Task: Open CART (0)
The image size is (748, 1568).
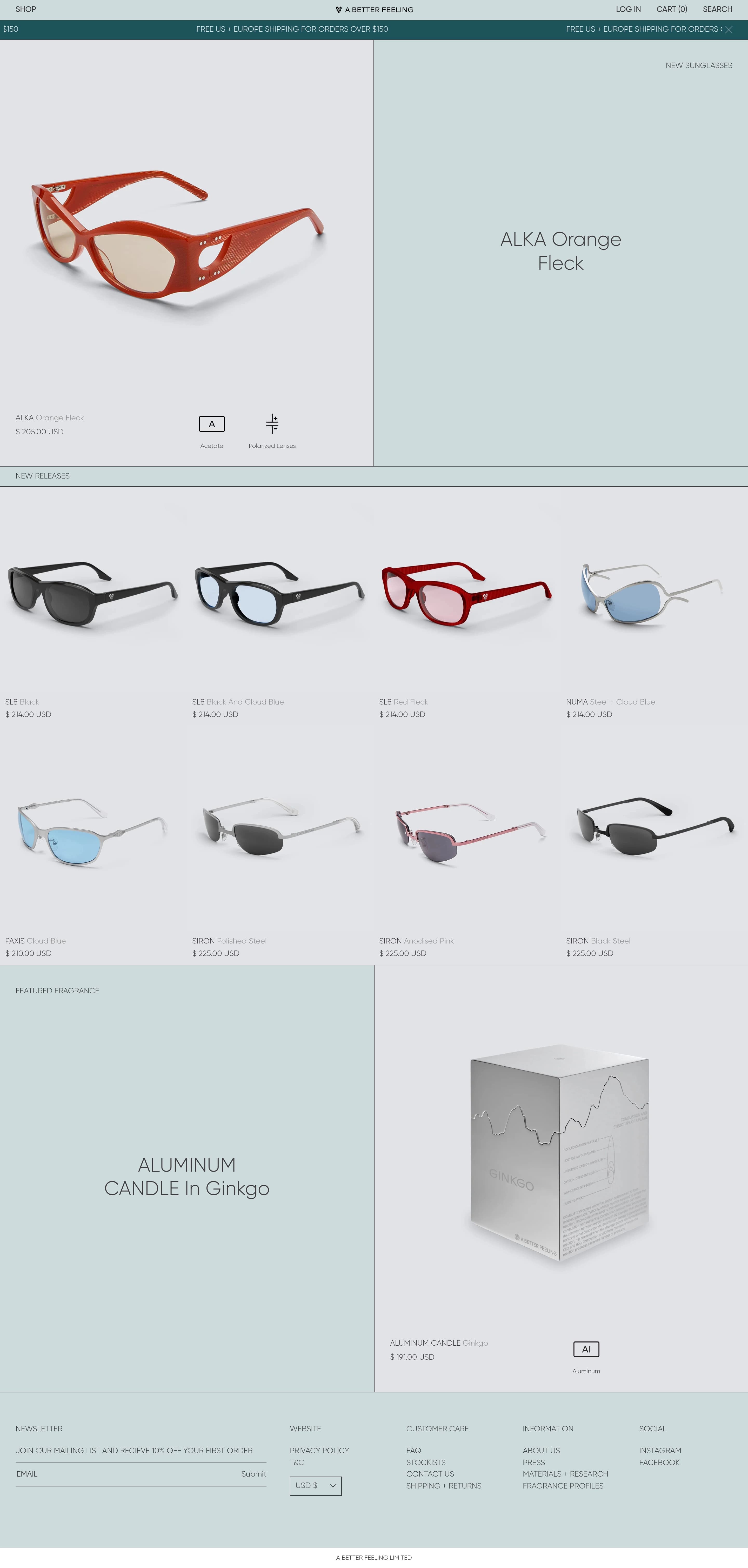Action: coord(671,9)
